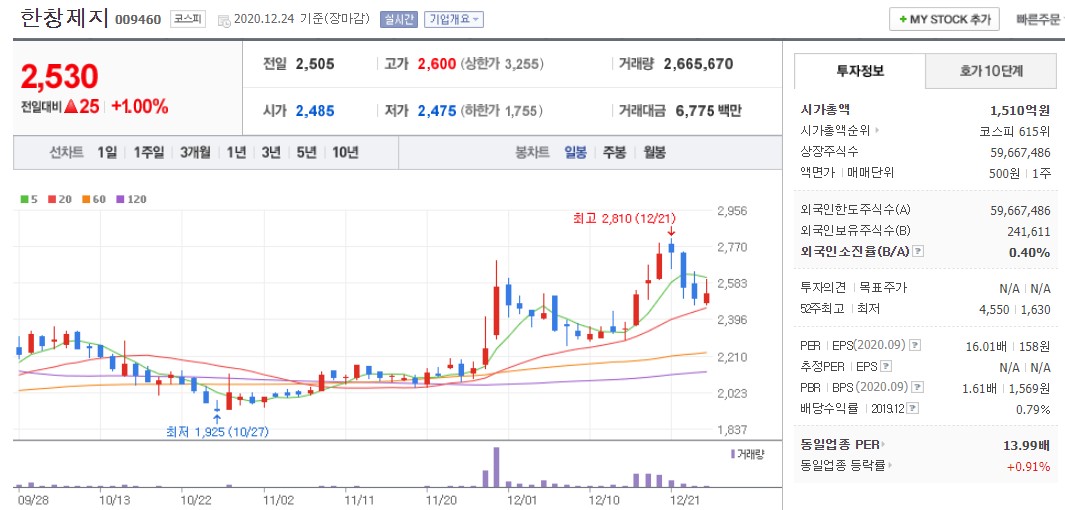Select the 3개월 line chart period
1065x510 pixels.
tap(196, 153)
